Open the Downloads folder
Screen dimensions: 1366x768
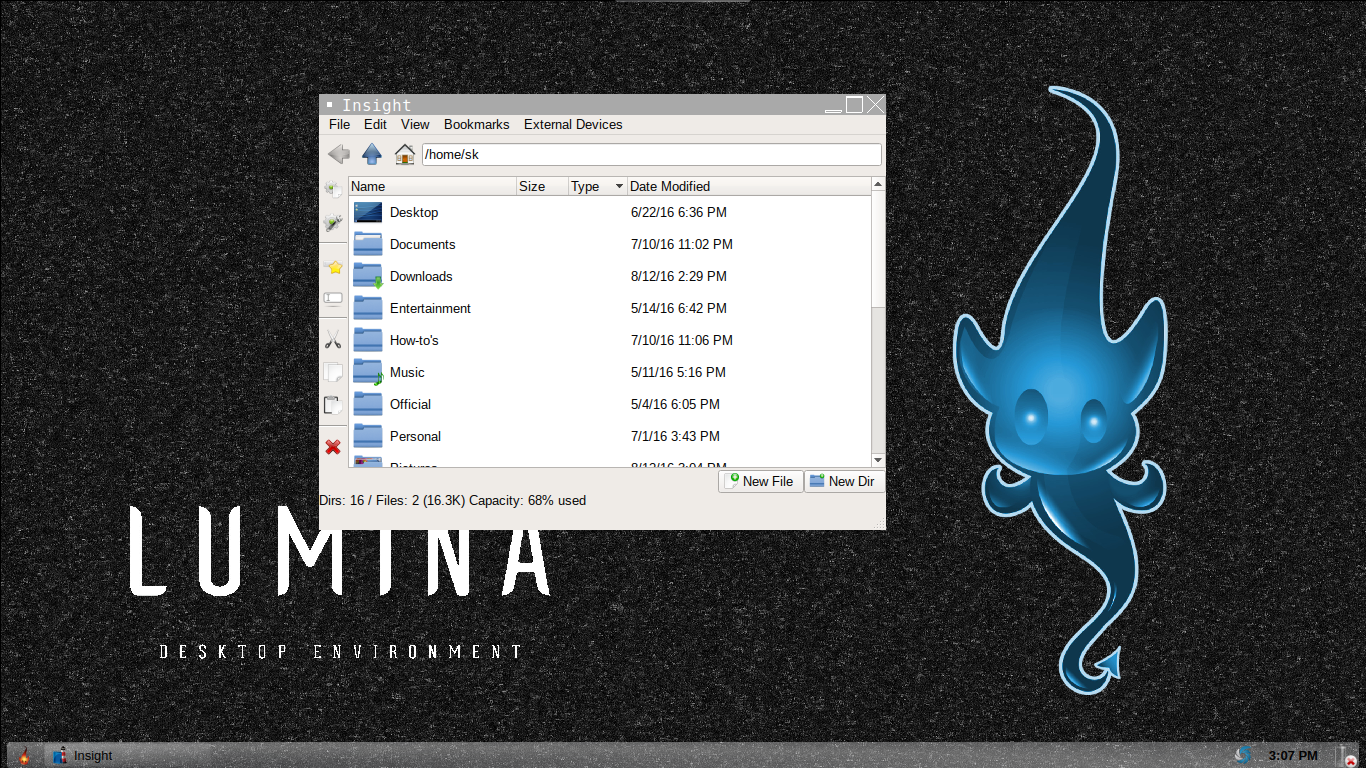[421, 276]
